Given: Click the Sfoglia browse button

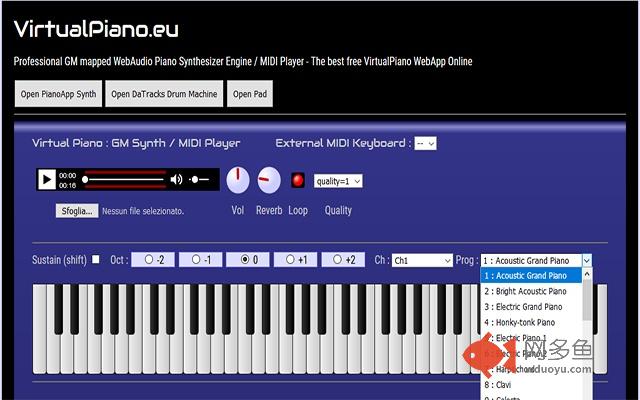Looking at the screenshot, I should pyautogui.click(x=77, y=211).
